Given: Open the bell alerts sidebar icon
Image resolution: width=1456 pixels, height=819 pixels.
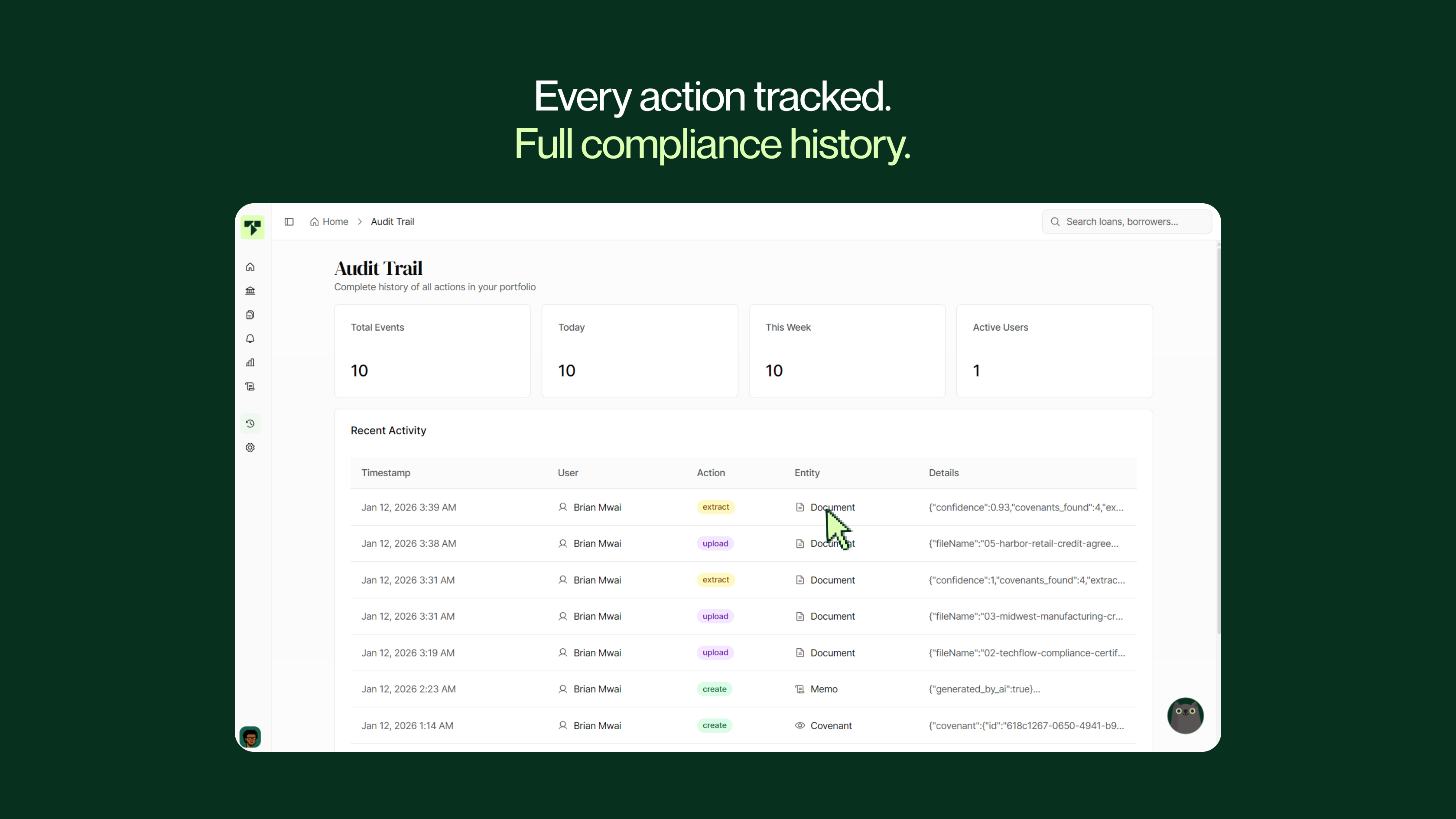Looking at the screenshot, I should pos(250,338).
